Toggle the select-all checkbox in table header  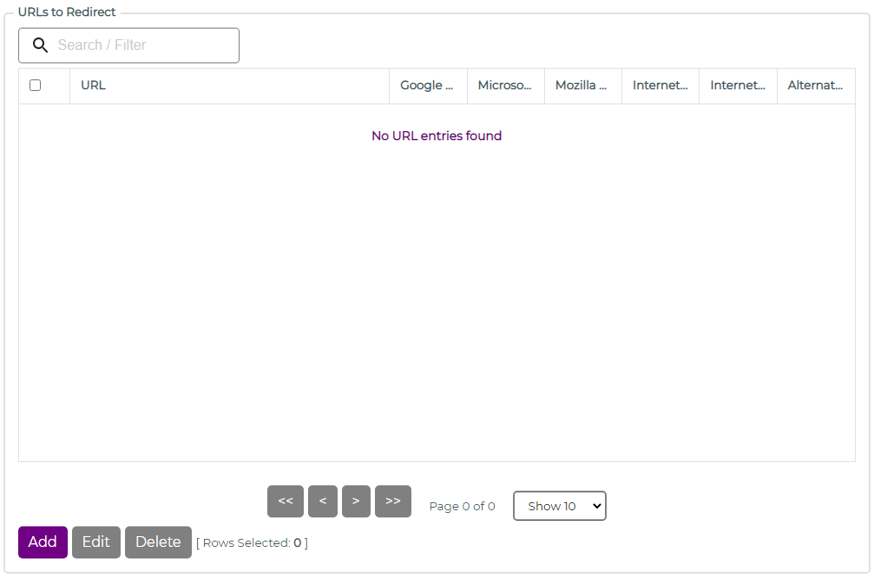(x=36, y=85)
